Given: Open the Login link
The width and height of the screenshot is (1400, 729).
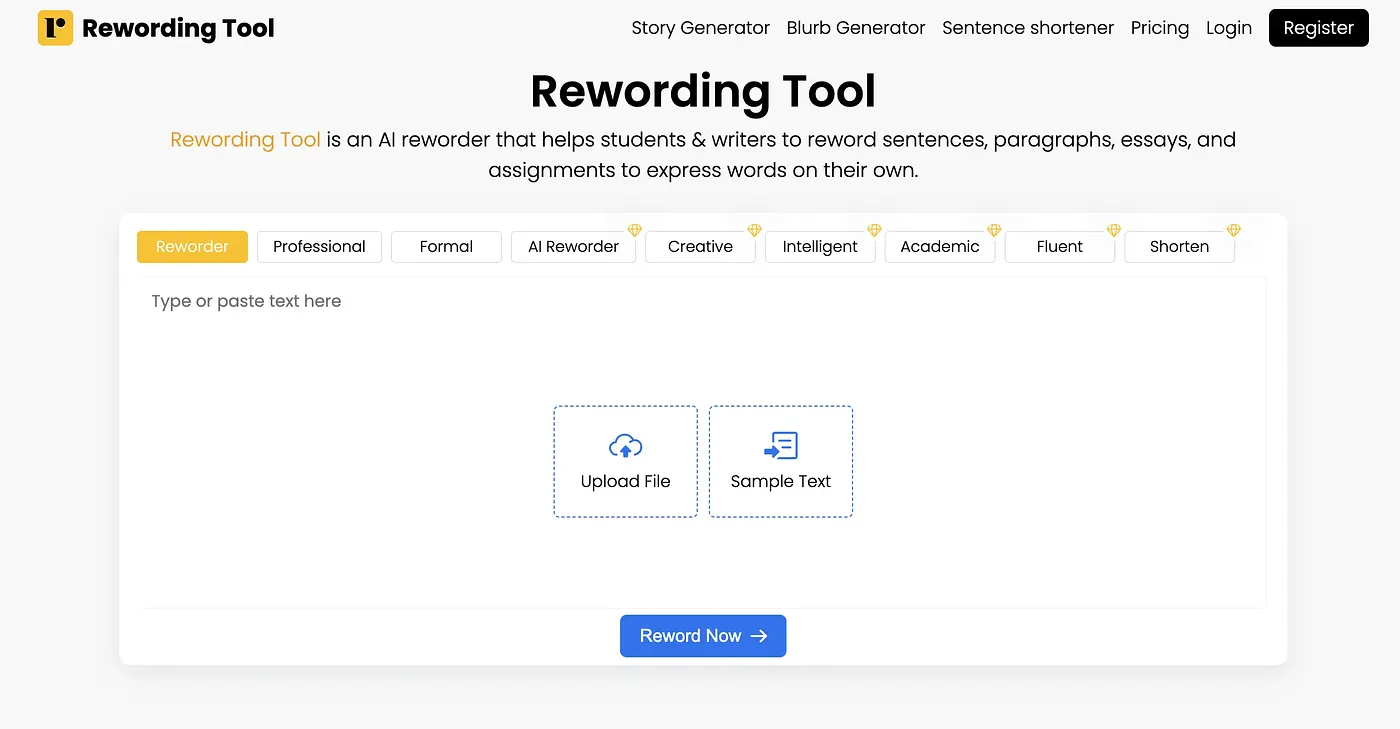Looking at the screenshot, I should click(1229, 28).
